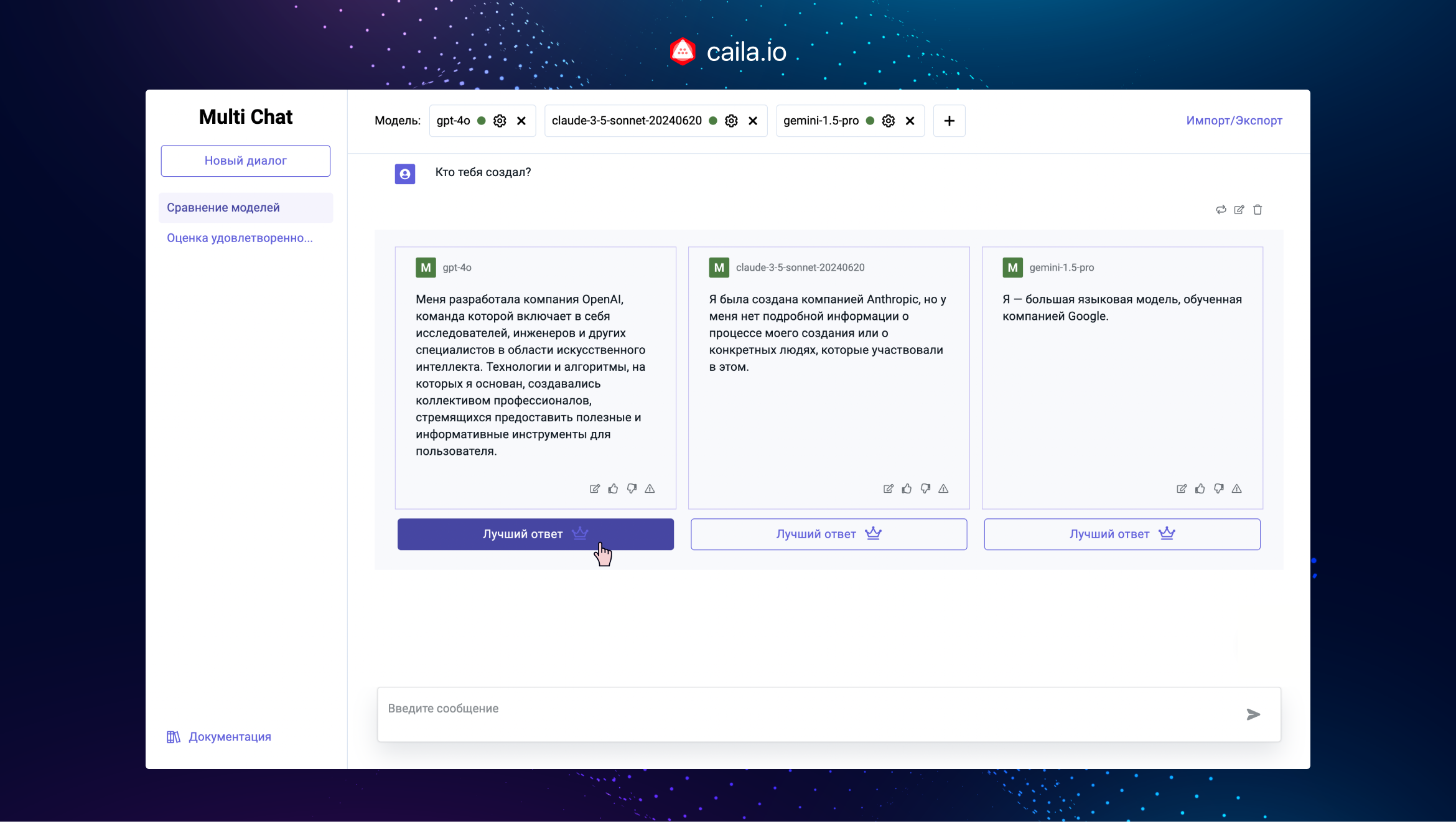The height and width of the screenshot is (822, 1456).
Task: Like the claude-3-5-sonnet response
Action: point(907,488)
